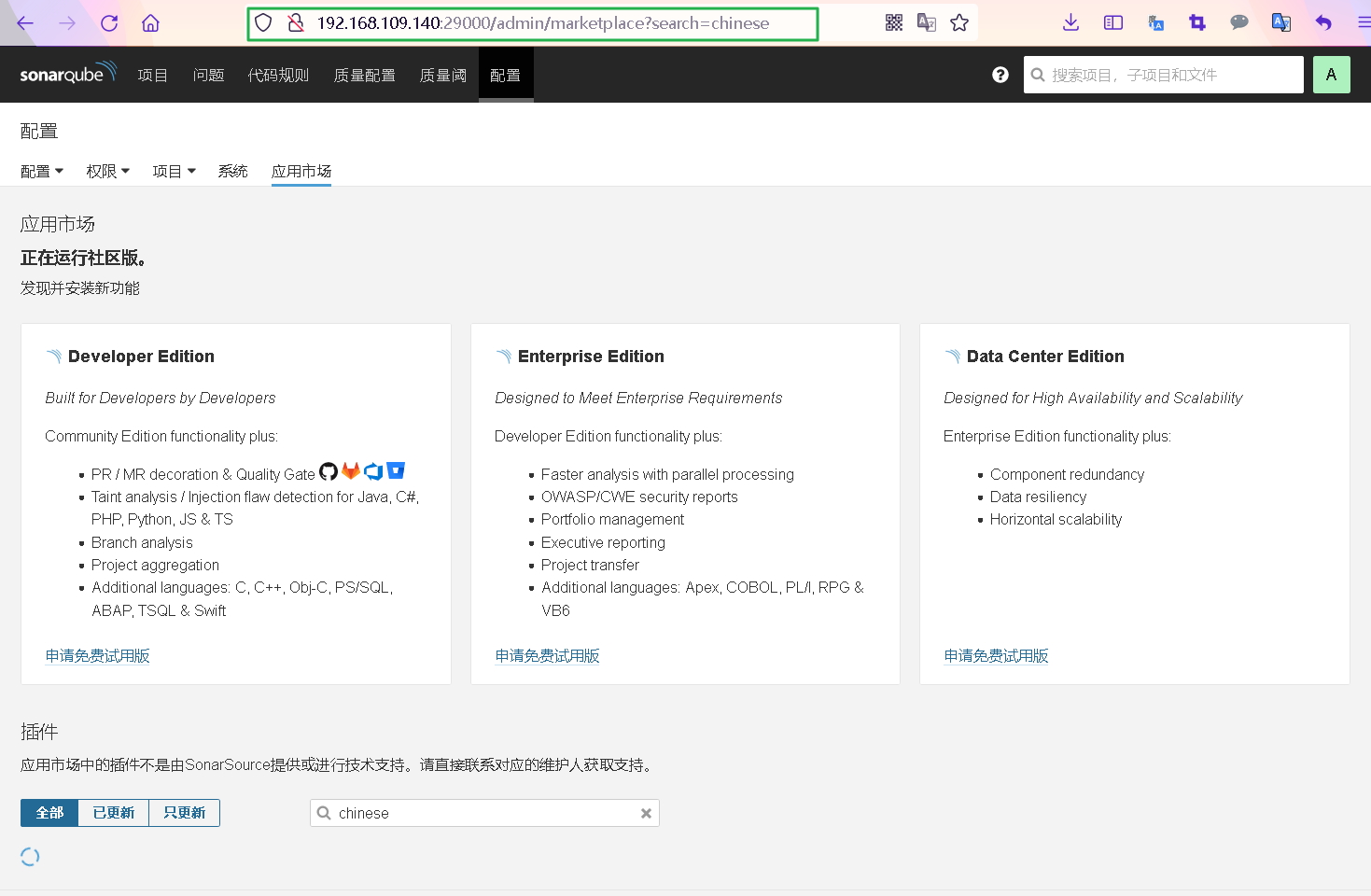
Task: Clear the chinese plugin search with X
Action: coord(646,814)
